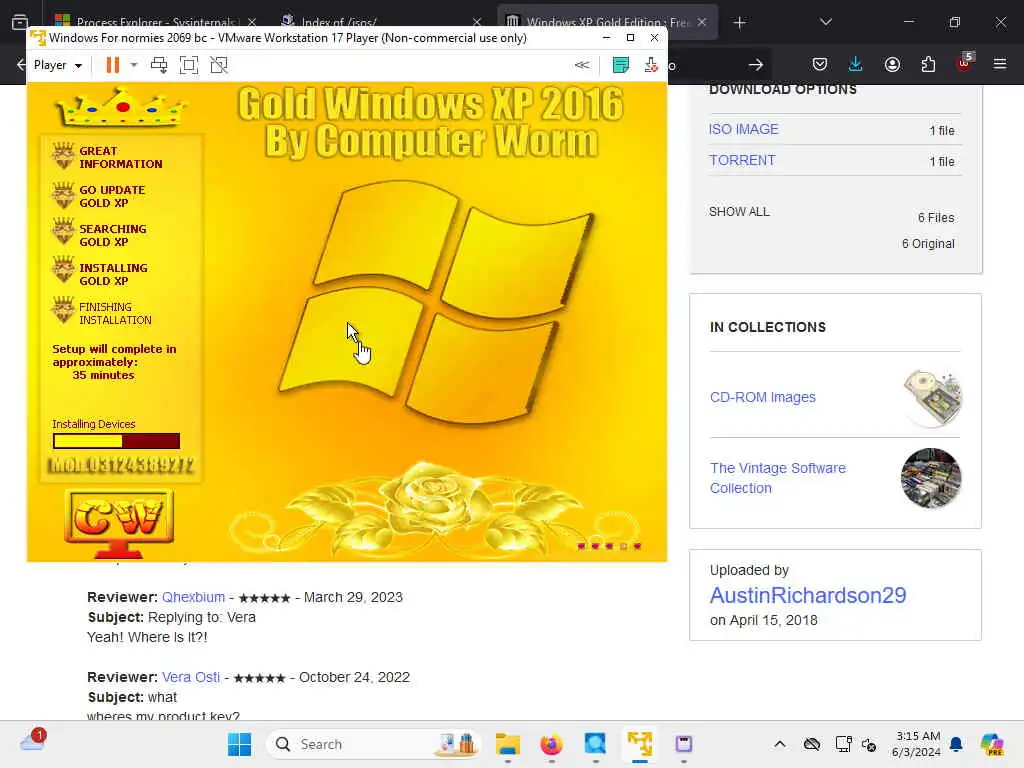The width and height of the screenshot is (1024, 768).
Task: Open uploader AustinRichardson29 profile
Action: click(808, 596)
